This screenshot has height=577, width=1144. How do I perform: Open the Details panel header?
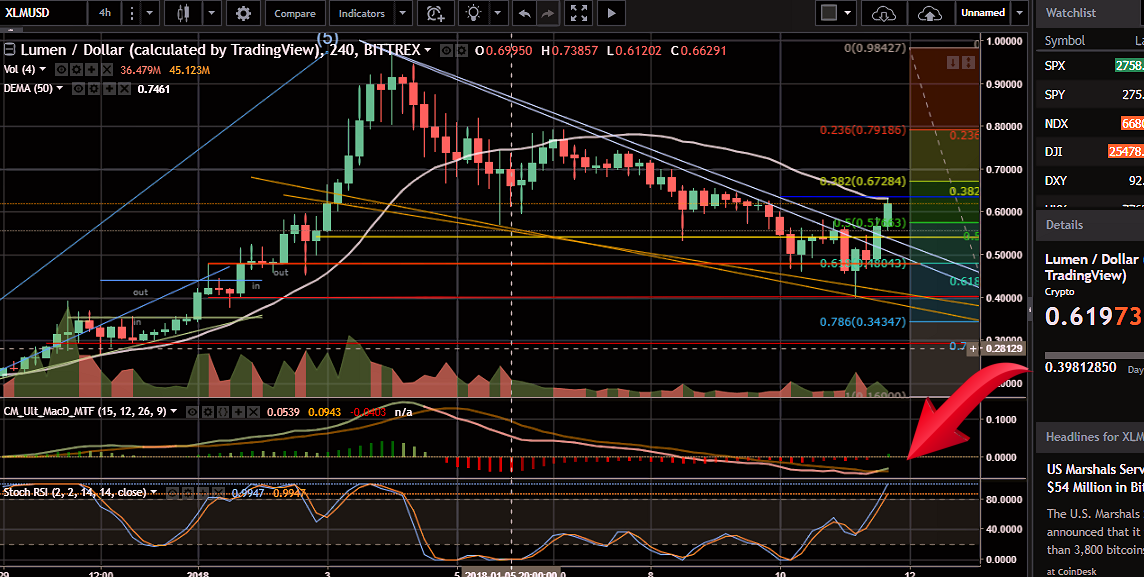[1090, 225]
